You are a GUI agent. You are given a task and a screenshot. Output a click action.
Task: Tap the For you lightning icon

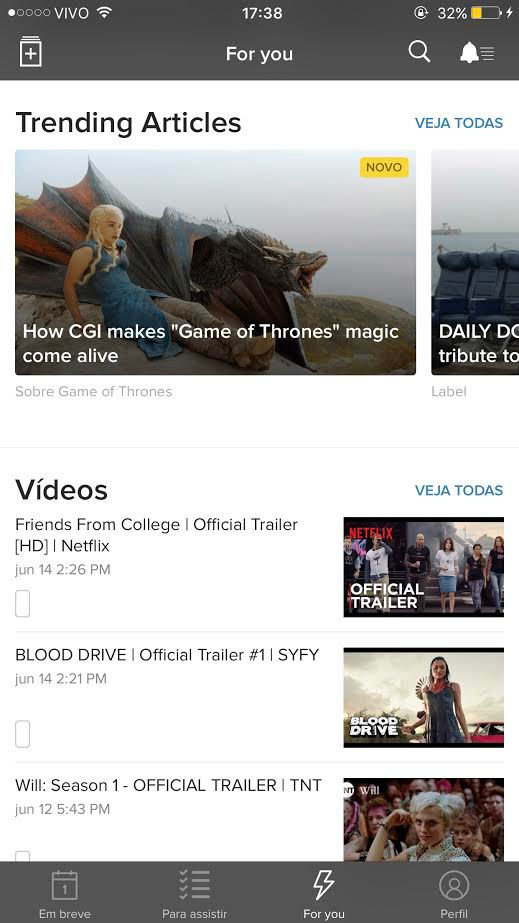point(323,885)
